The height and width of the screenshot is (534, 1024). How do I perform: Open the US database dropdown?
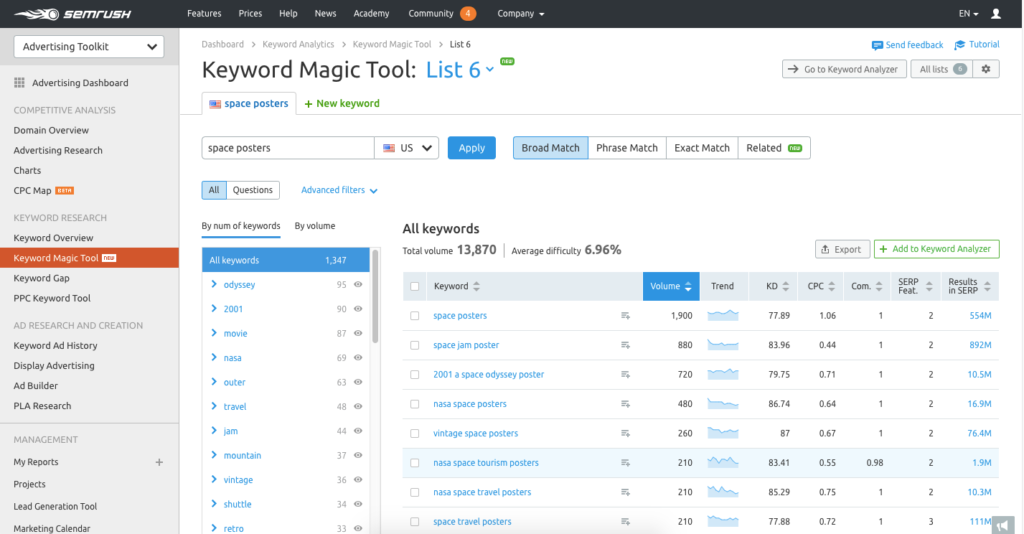click(407, 148)
